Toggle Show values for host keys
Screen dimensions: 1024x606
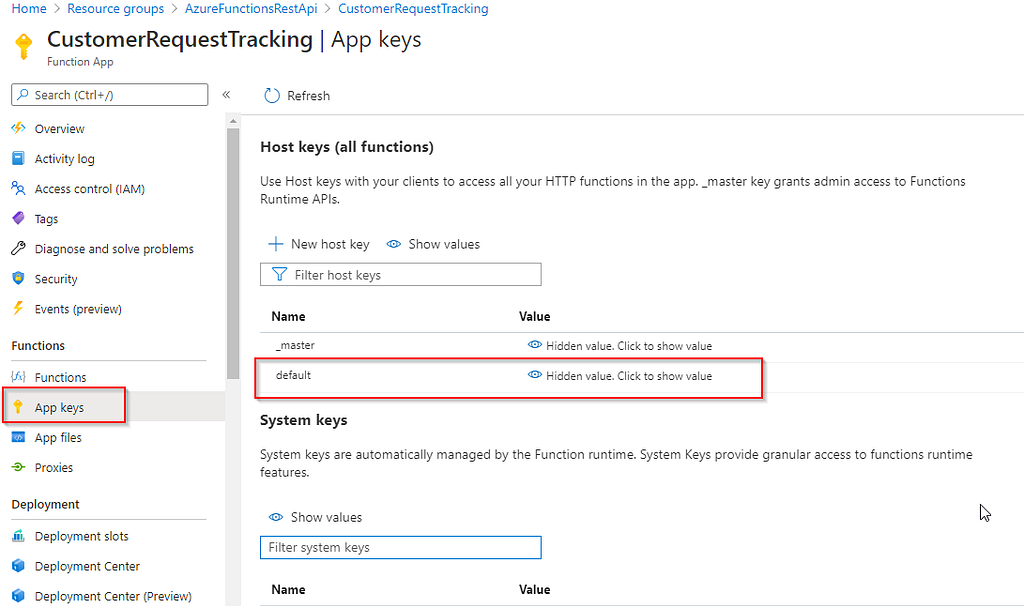point(433,244)
